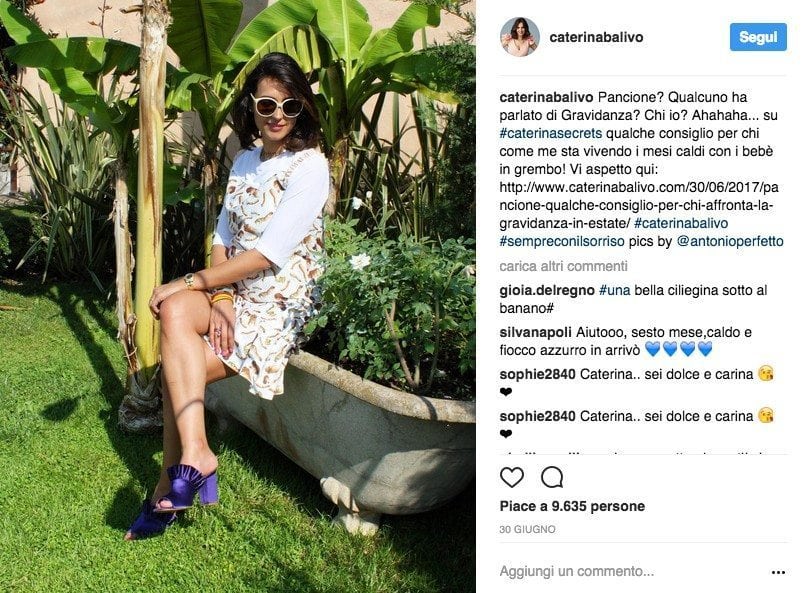Open first sophie2840 commenter name
This screenshot has height=593, width=809.
537,374
